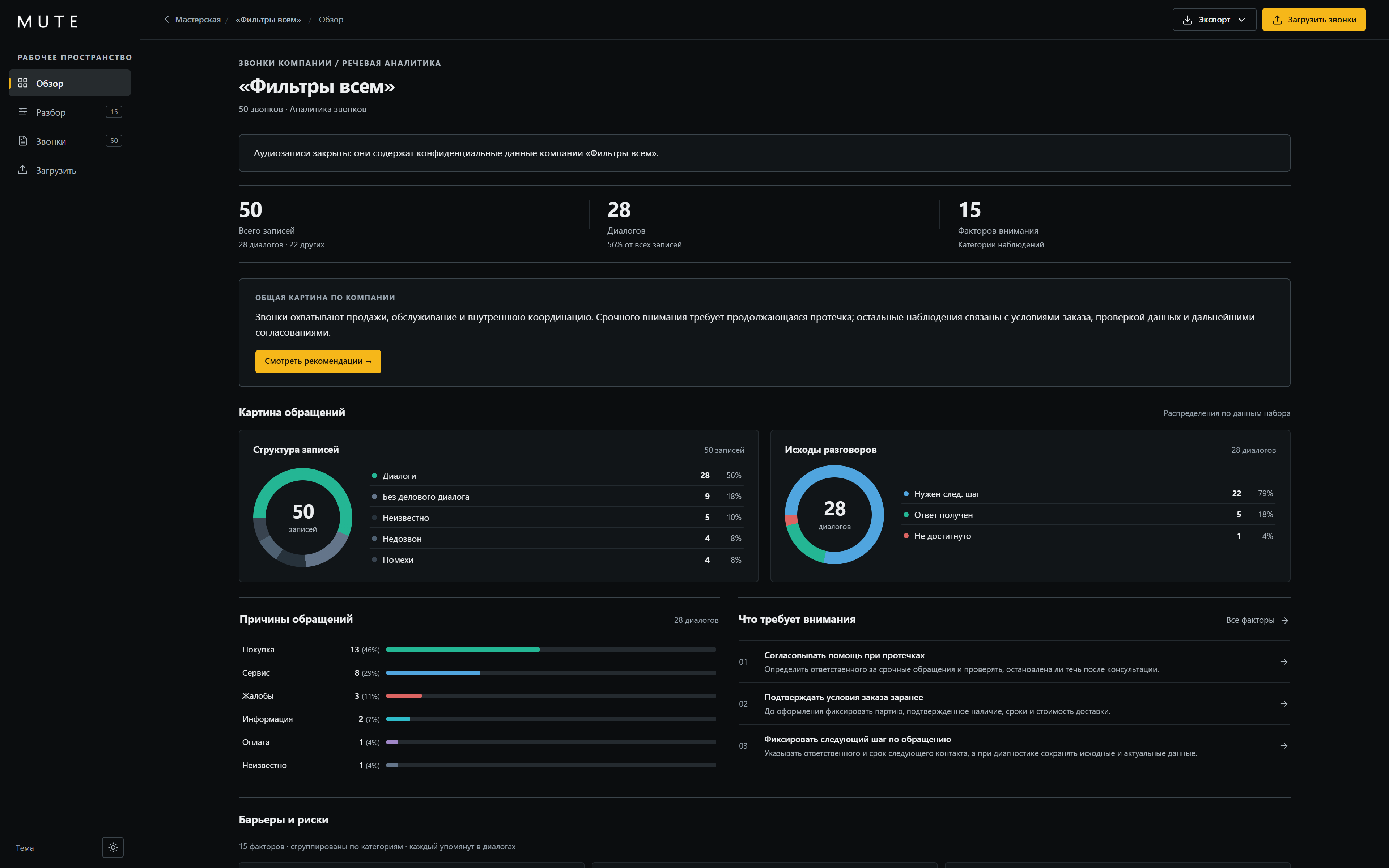Open the Разбор section in the sidebar
Viewport: 1389px width, 868px height.
pos(70,112)
